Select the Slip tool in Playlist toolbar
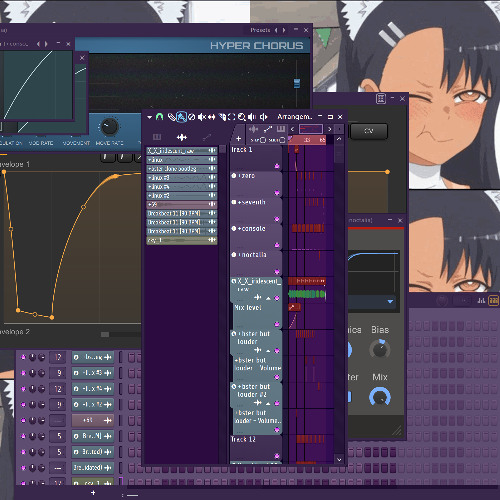This screenshot has height=500, width=500. (211, 117)
